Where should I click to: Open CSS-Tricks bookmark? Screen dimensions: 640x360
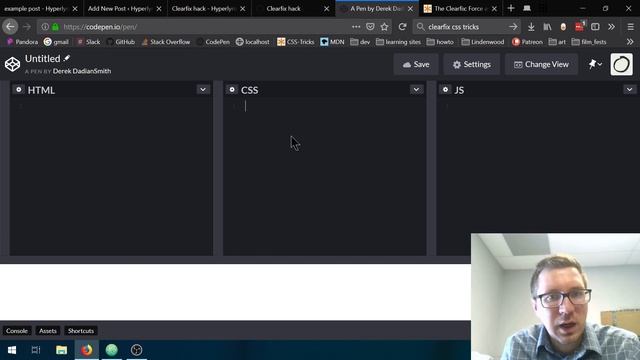(296, 42)
